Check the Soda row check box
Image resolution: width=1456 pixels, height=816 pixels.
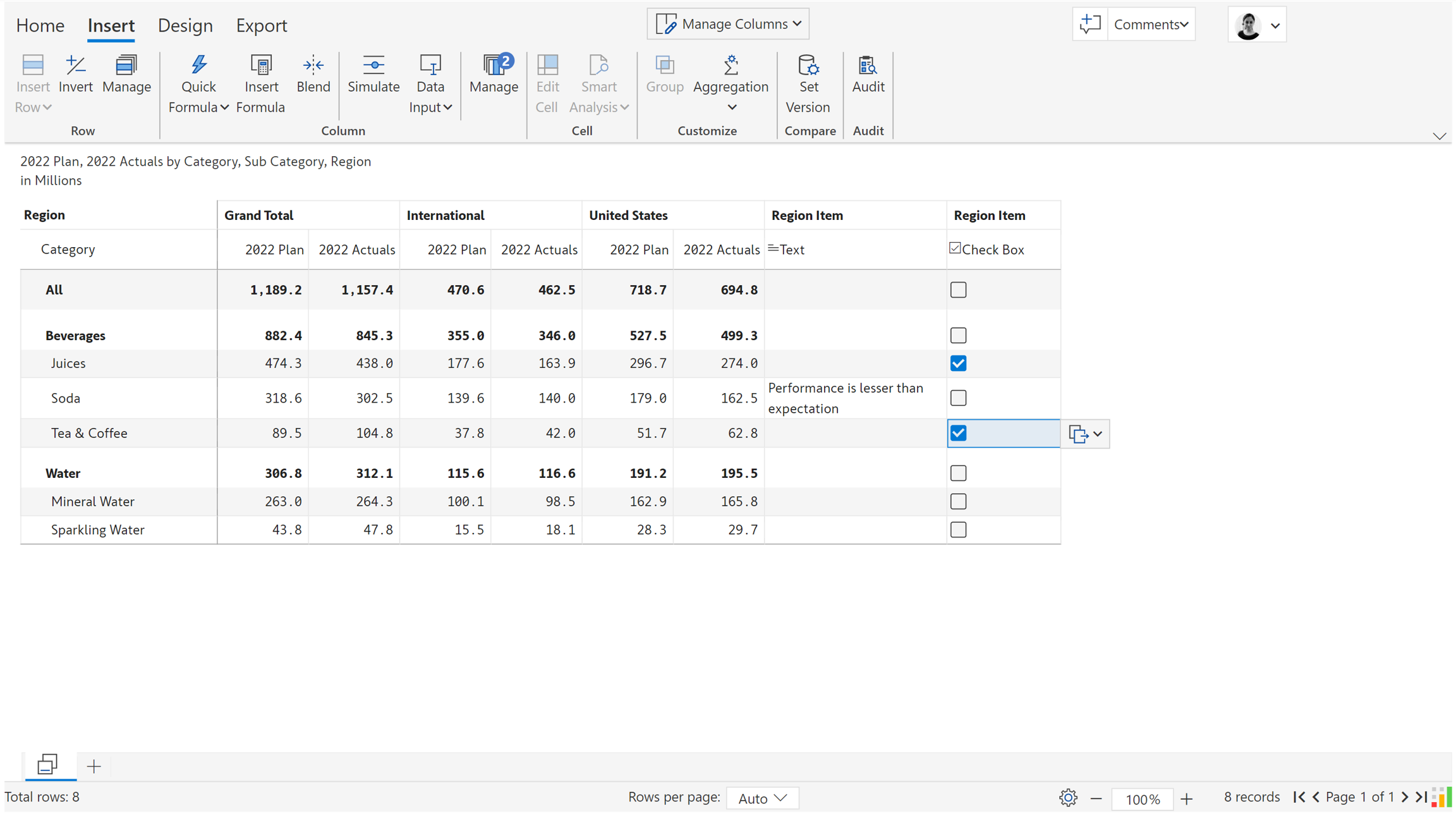958,398
